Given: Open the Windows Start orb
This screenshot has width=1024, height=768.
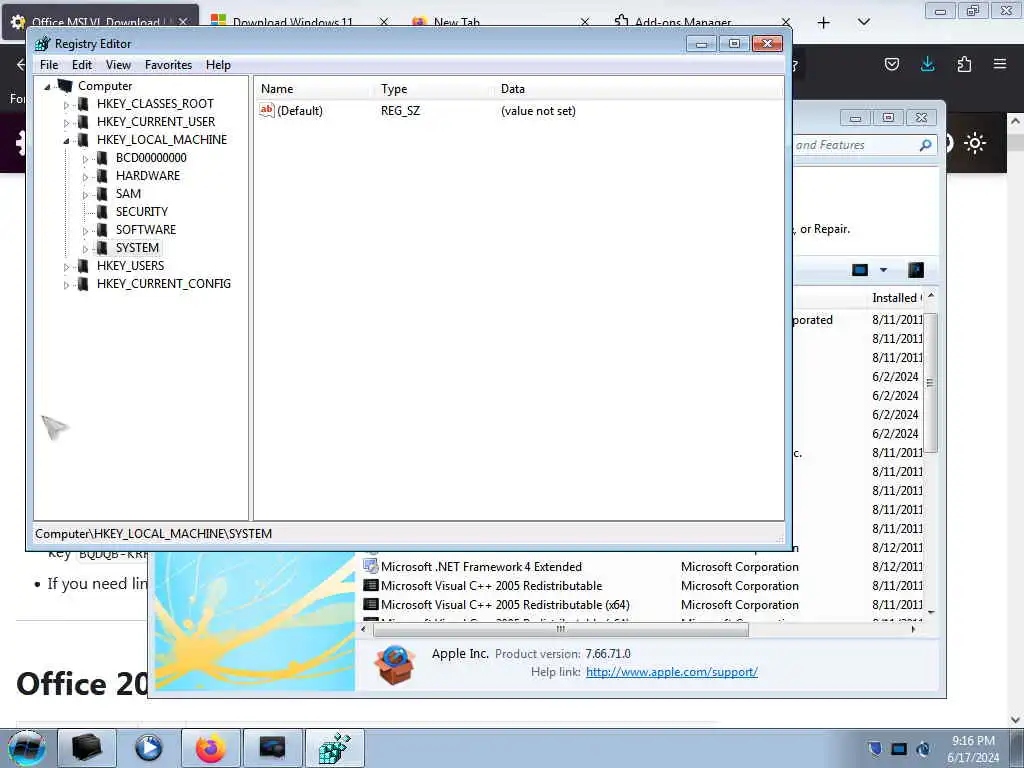Looking at the screenshot, I should coord(27,748).
